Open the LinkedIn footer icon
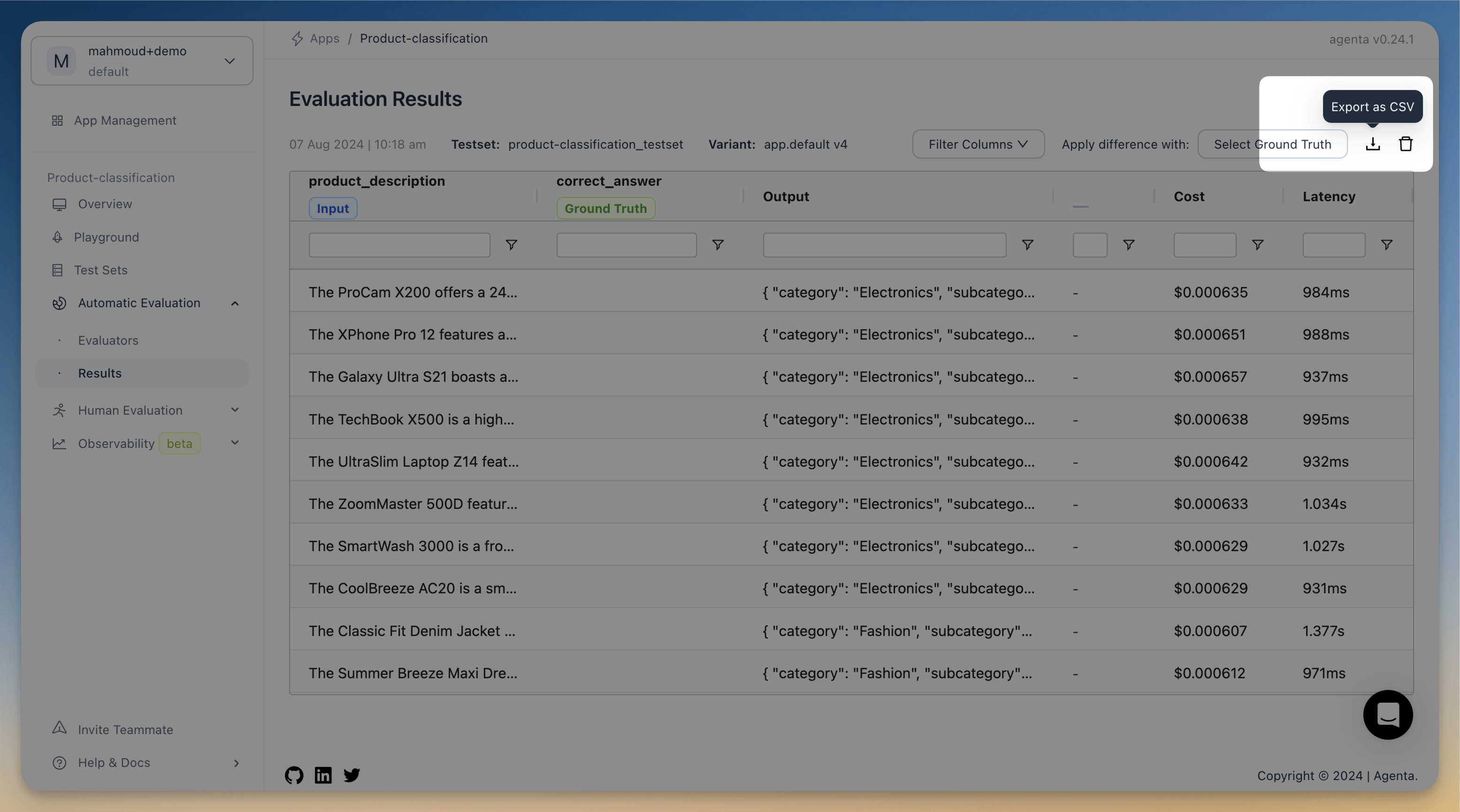Screen dimensions: 1460x812 (323, 774)
